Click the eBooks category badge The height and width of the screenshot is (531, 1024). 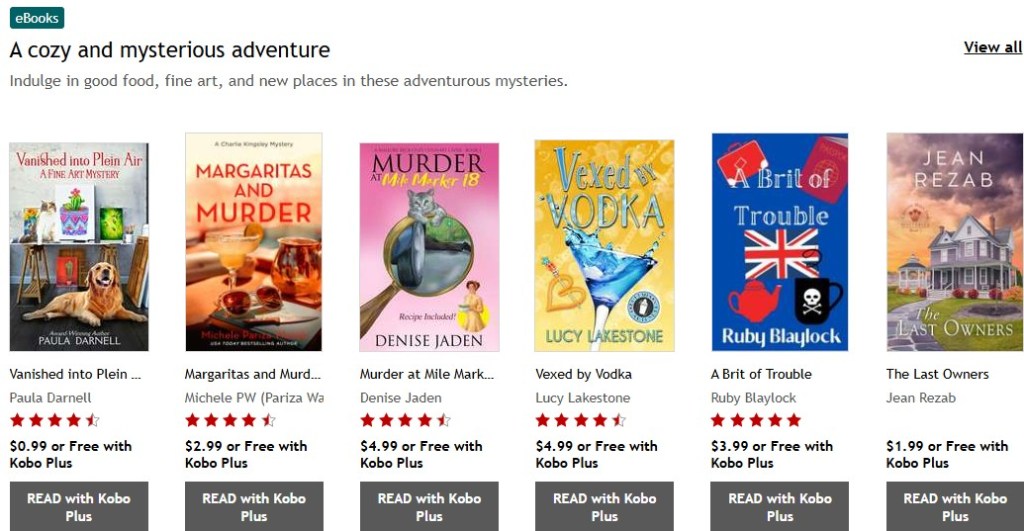pyautogui.click(x=37, y=18)
